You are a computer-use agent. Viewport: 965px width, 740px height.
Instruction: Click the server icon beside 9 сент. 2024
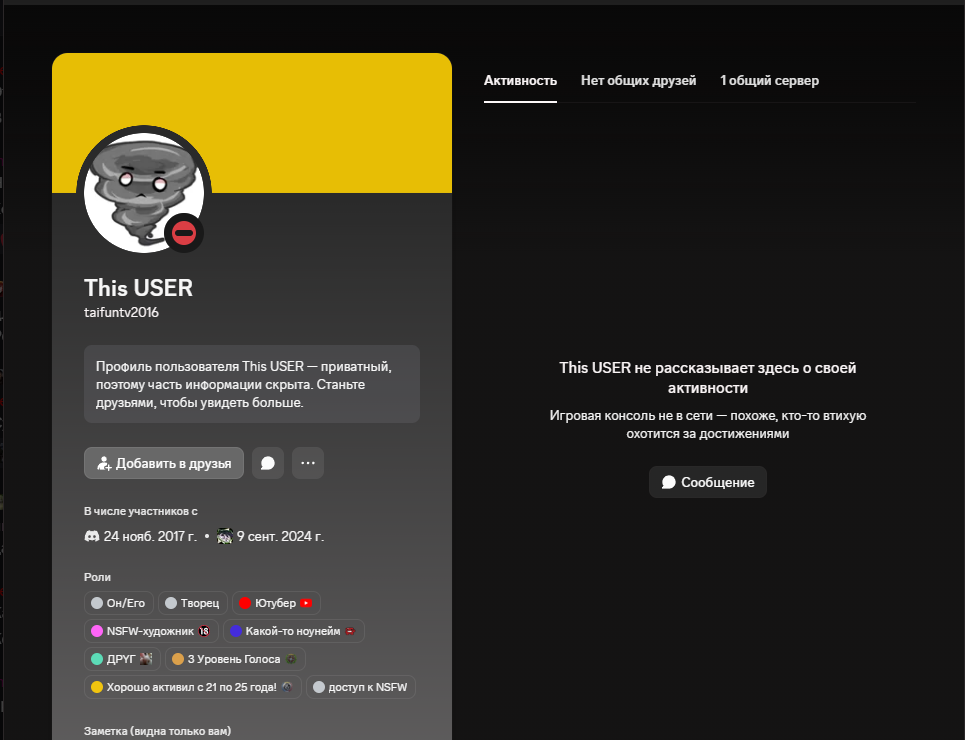tap(225, 536)
